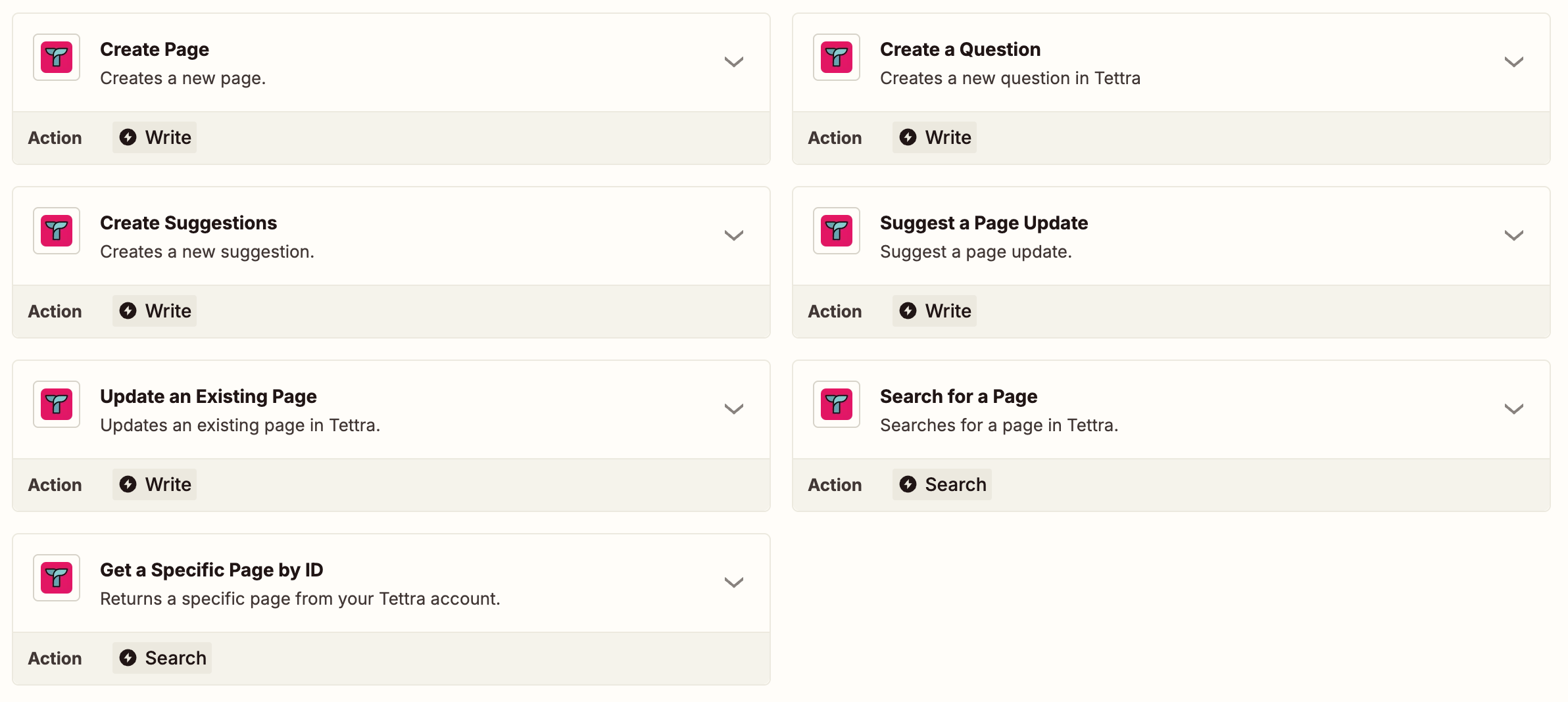Image resolution: width=1568 pixels, height=702 pixels.
Task: Click the lightning icon in Update an Existing Page's Write tag
Action: coord(128,484)
